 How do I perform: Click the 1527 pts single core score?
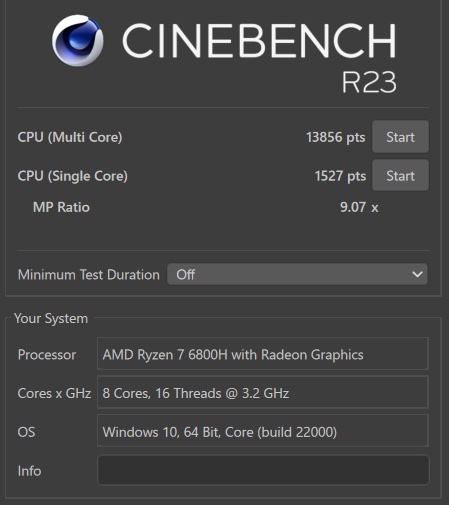tap(340, 176)
